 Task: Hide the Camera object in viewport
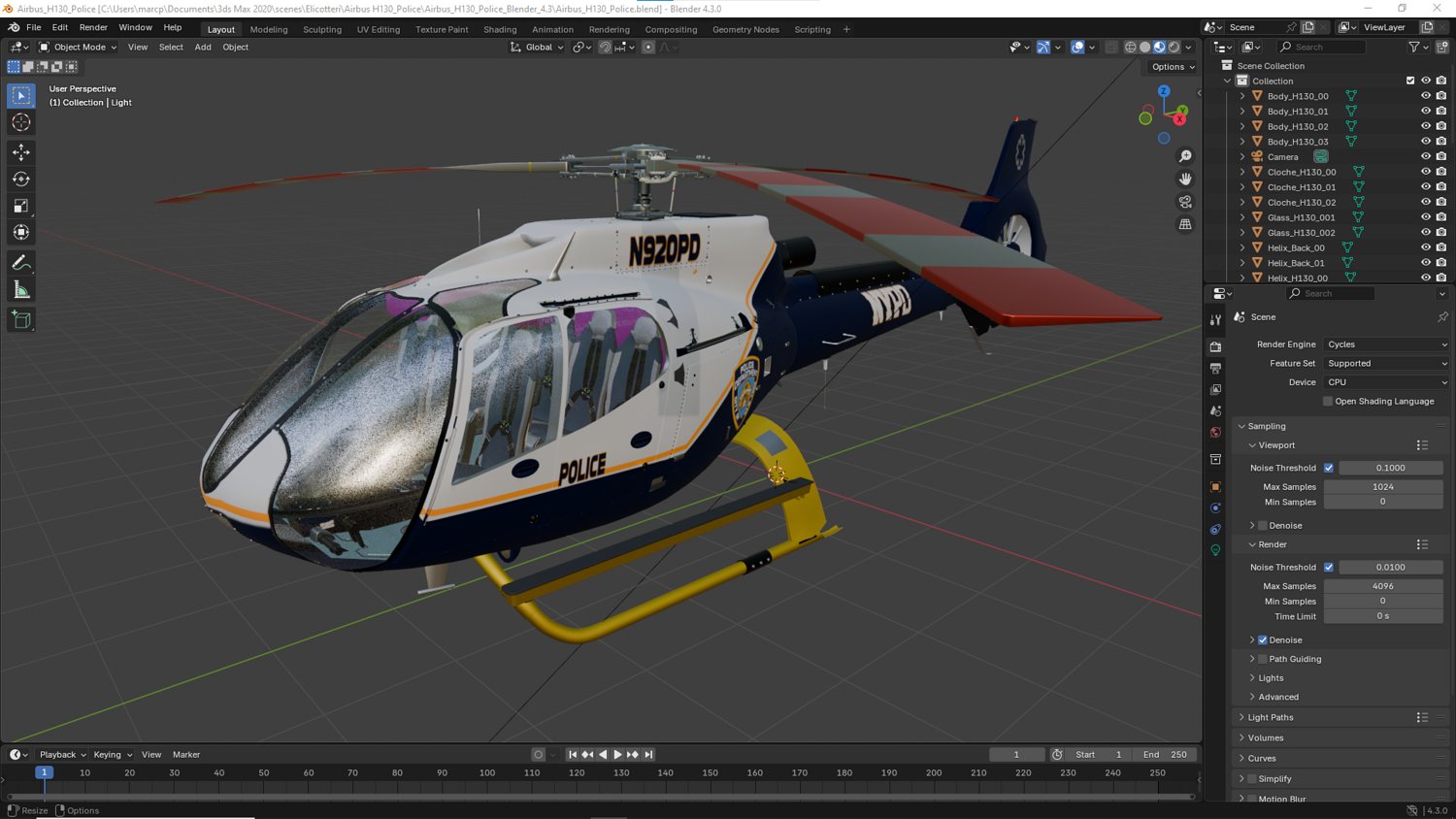(1426, 156)
